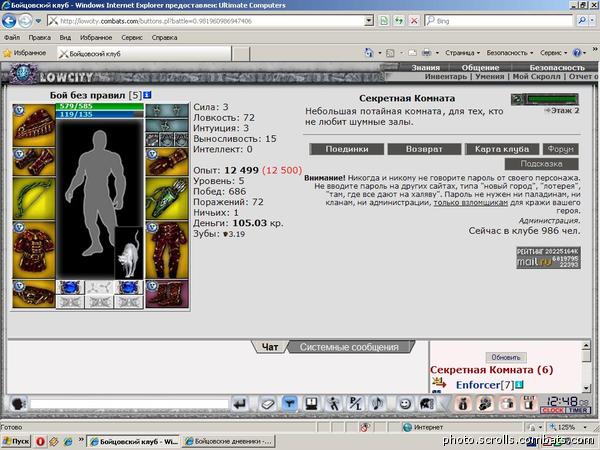The image size is (600, 450).
Task: Click the Поединки button
Action: tap(347, 149)
